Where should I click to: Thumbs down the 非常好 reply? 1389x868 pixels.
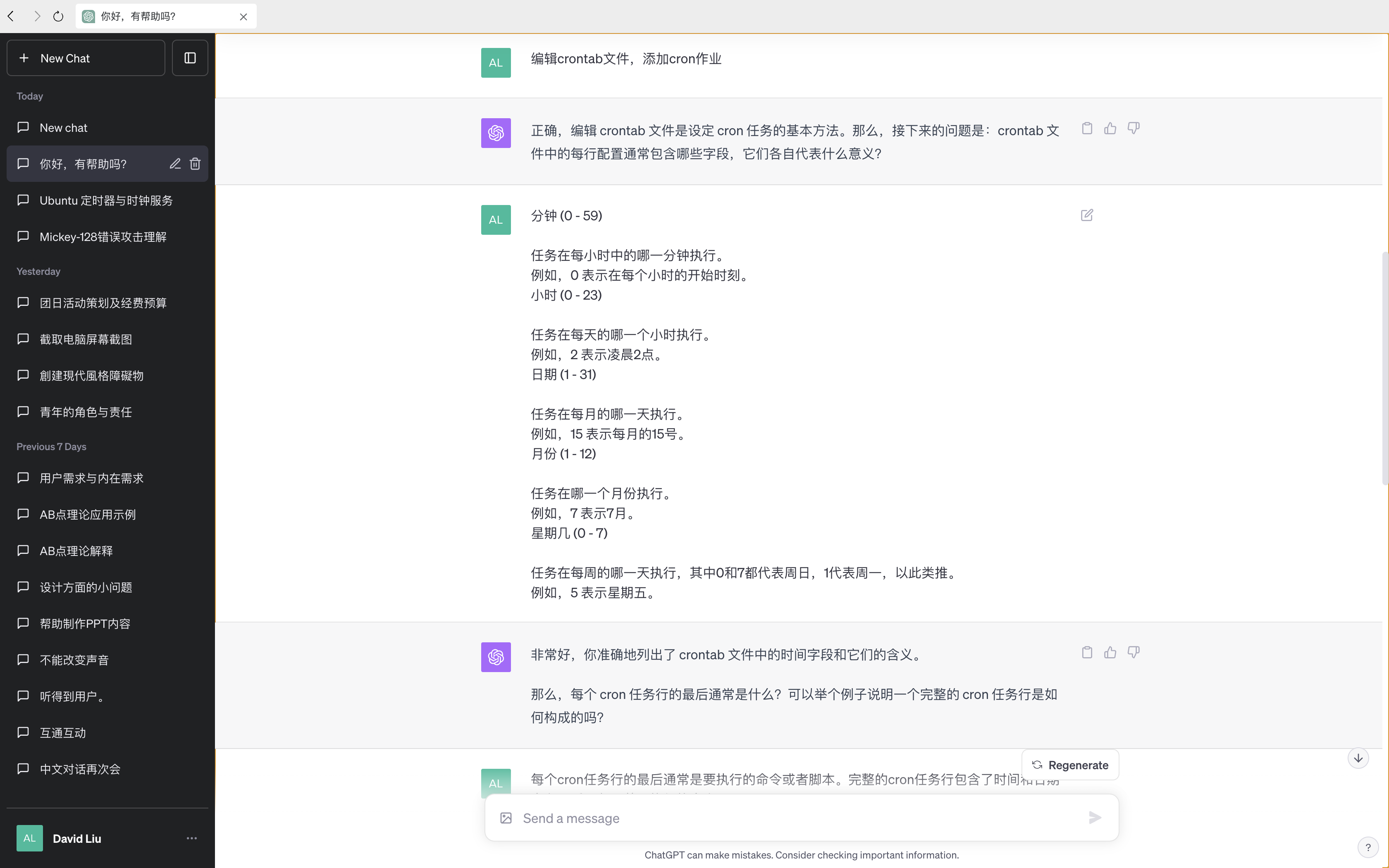click(1133, 653)
